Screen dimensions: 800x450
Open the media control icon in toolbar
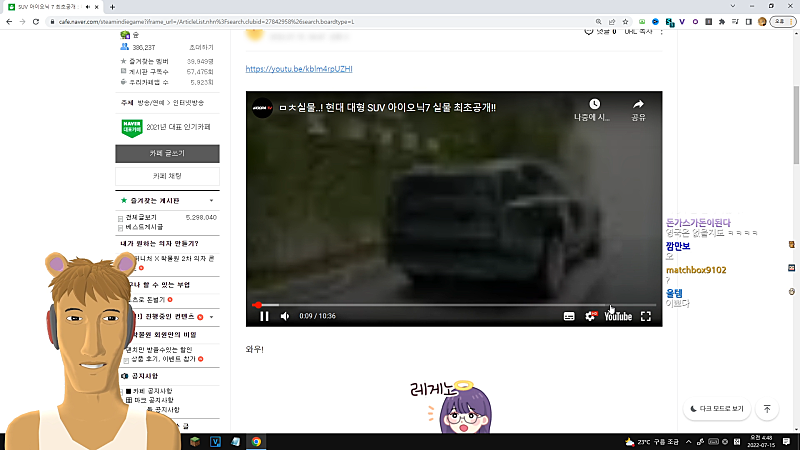(x=735, y=22)
